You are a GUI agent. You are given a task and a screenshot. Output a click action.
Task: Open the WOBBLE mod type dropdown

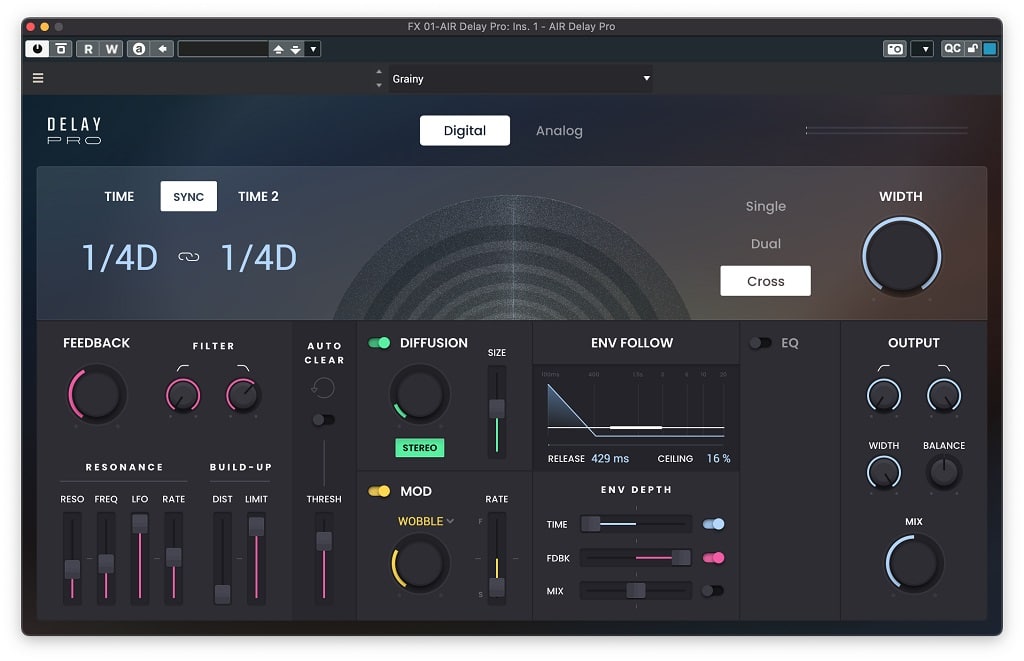426,521
